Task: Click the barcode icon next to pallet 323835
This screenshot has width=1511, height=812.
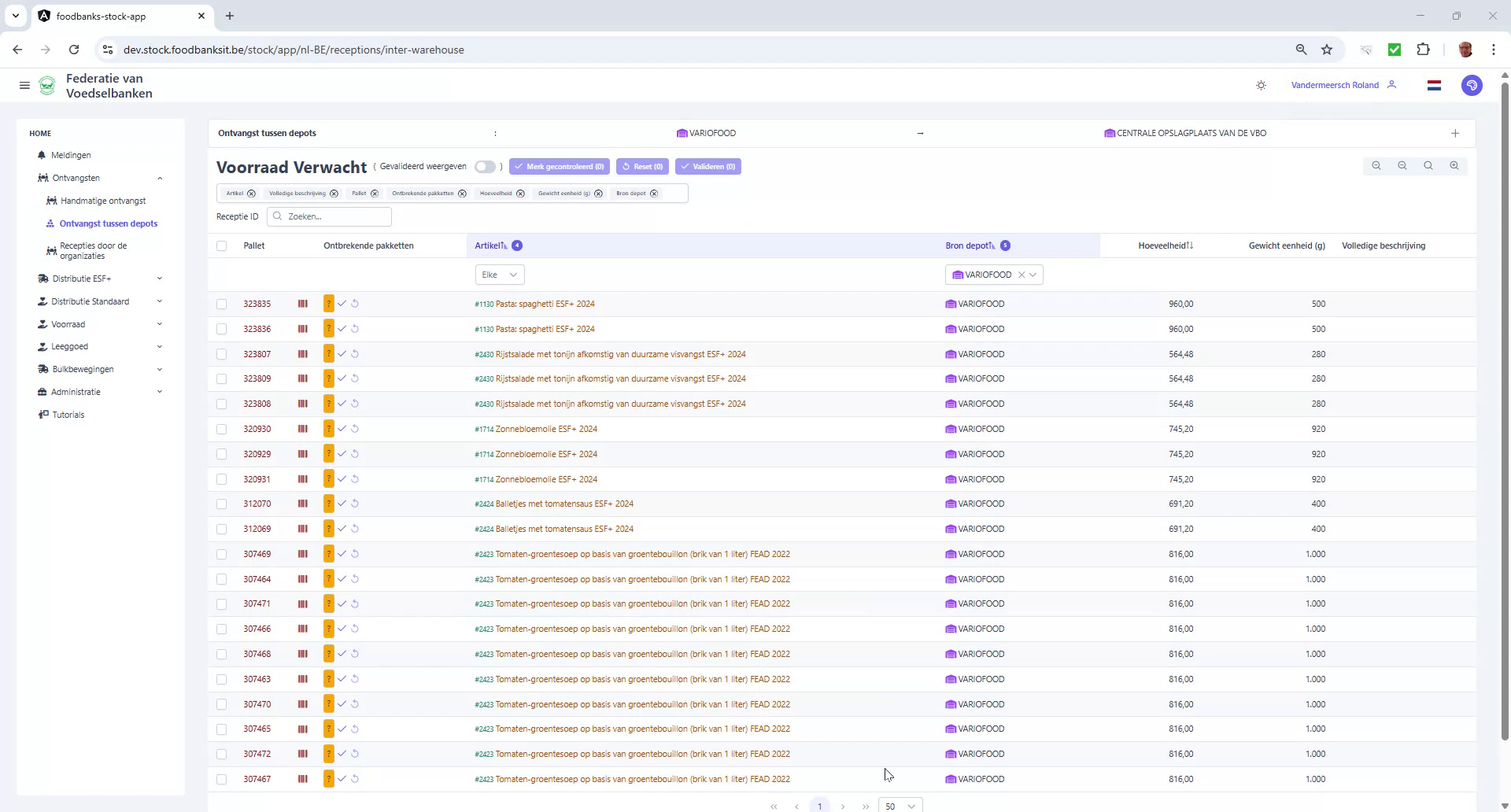Action: (x=302, y=304)
